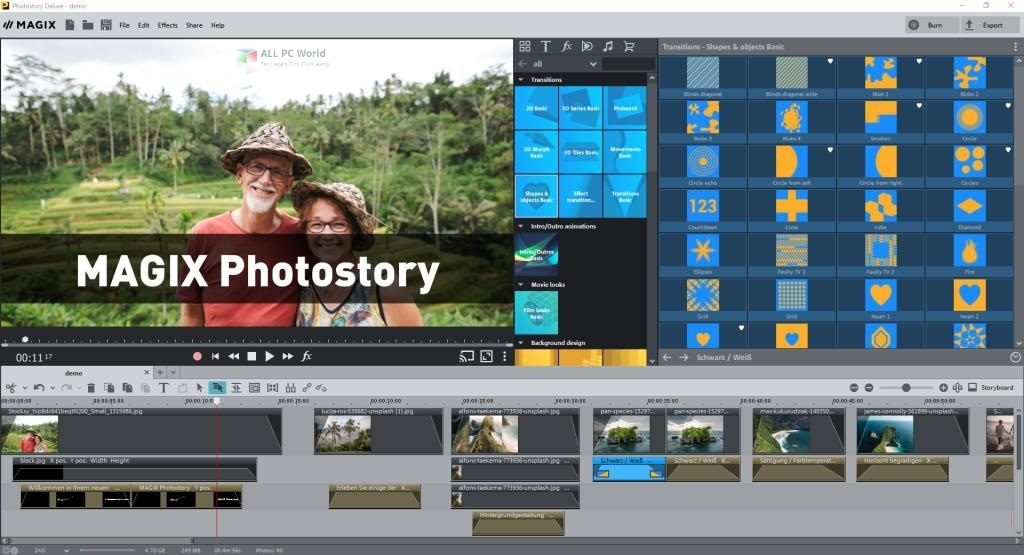Open the File menu
The image size is (1024, 555).
coord(124,25)
